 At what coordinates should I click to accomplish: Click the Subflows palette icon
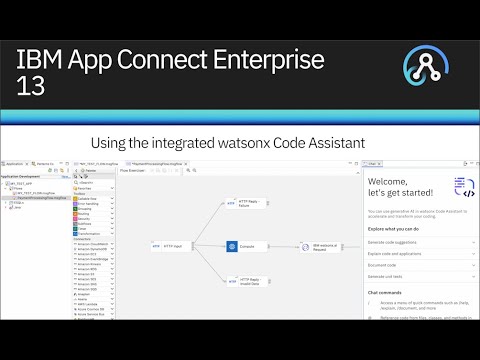point(75,224)
